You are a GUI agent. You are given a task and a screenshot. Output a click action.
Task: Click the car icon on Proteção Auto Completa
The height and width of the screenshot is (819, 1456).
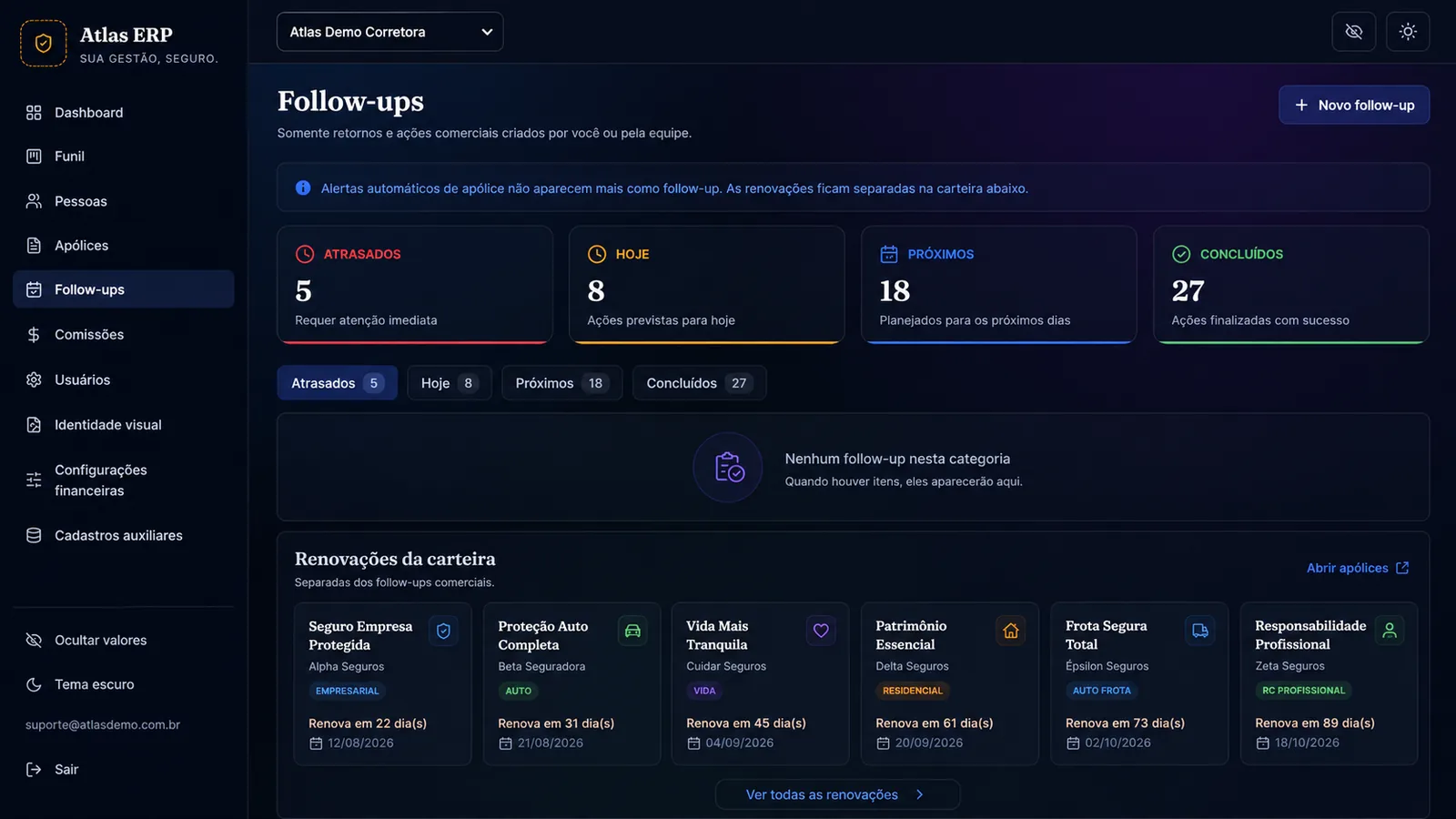click(x=632, y=631)
